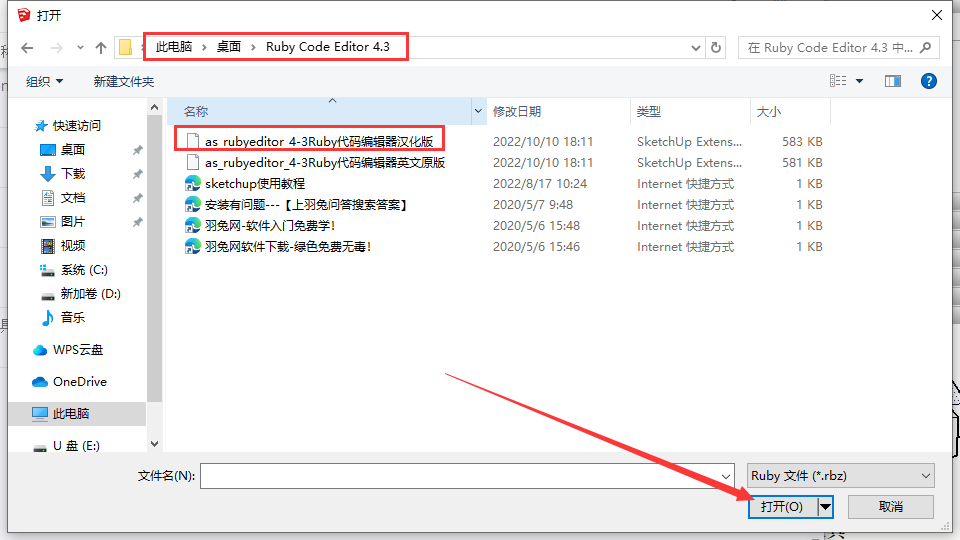The image size is (960, 540).
Task: Open the 名称 column filter dropdown
Action: pyautogui.click(x=478, y=111)
